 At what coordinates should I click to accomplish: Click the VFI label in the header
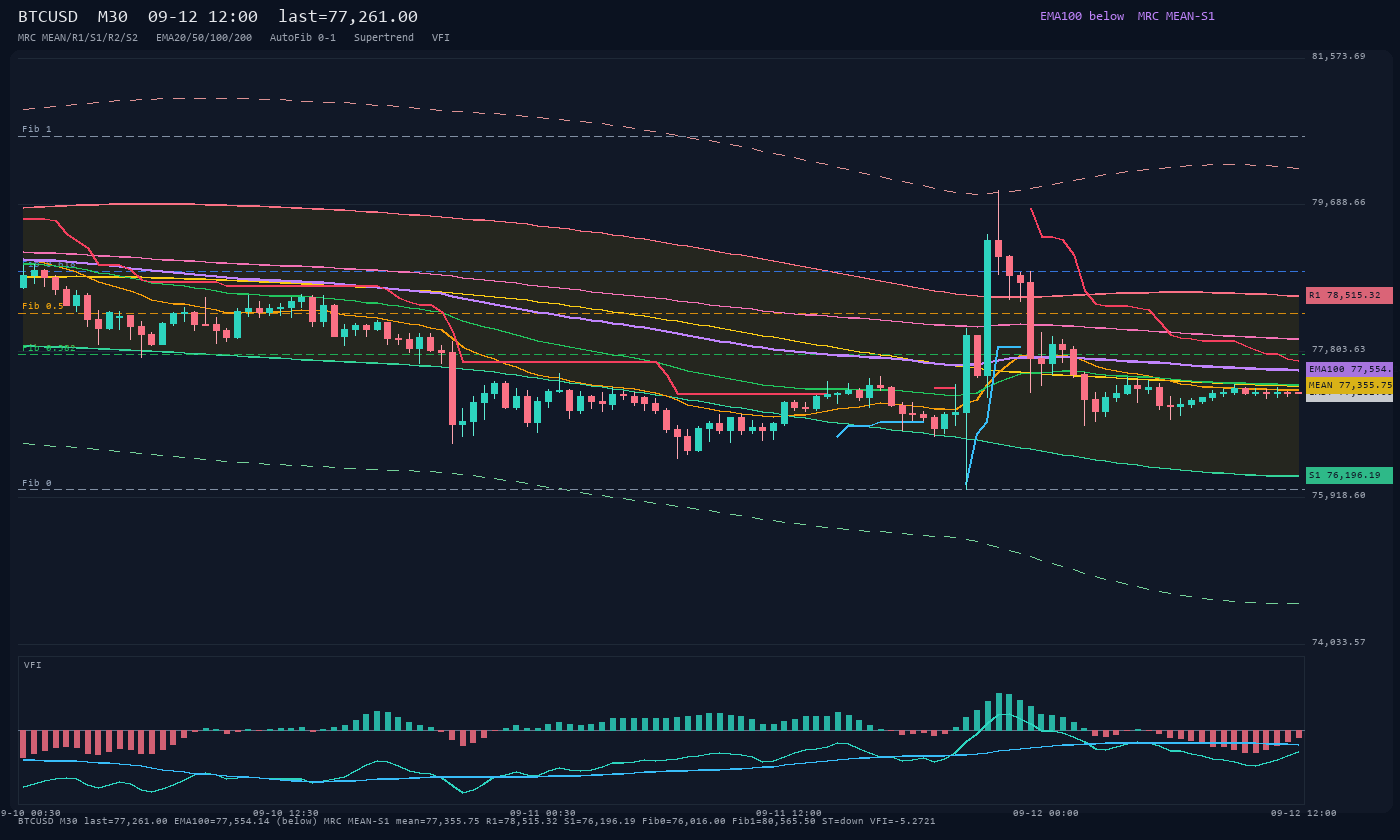point(441,37)
